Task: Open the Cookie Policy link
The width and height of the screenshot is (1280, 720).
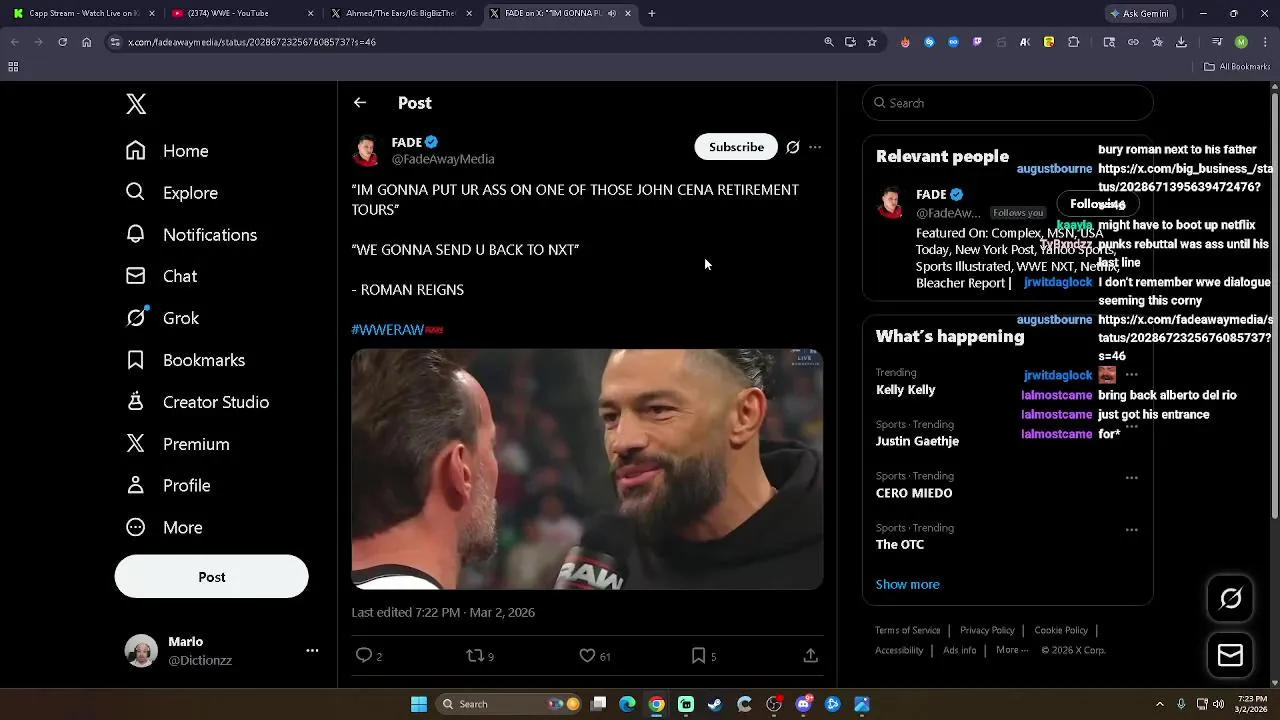Action: [x=1061, y=631]
